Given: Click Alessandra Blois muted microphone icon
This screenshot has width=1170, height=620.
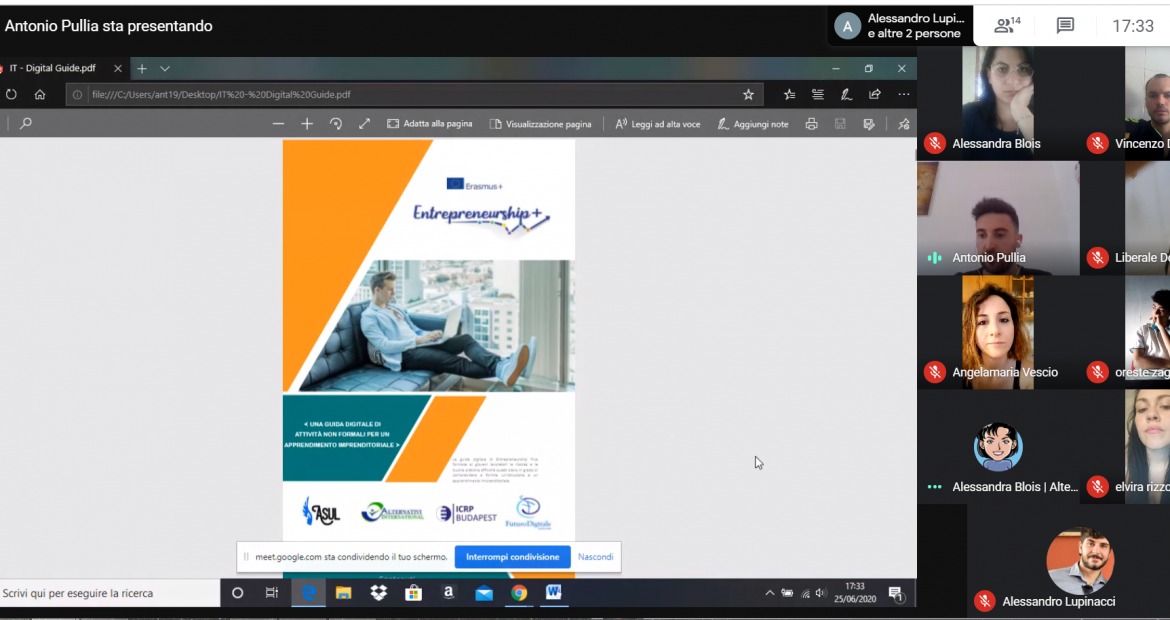Looking at the screenshot, I should pos(935,143).
